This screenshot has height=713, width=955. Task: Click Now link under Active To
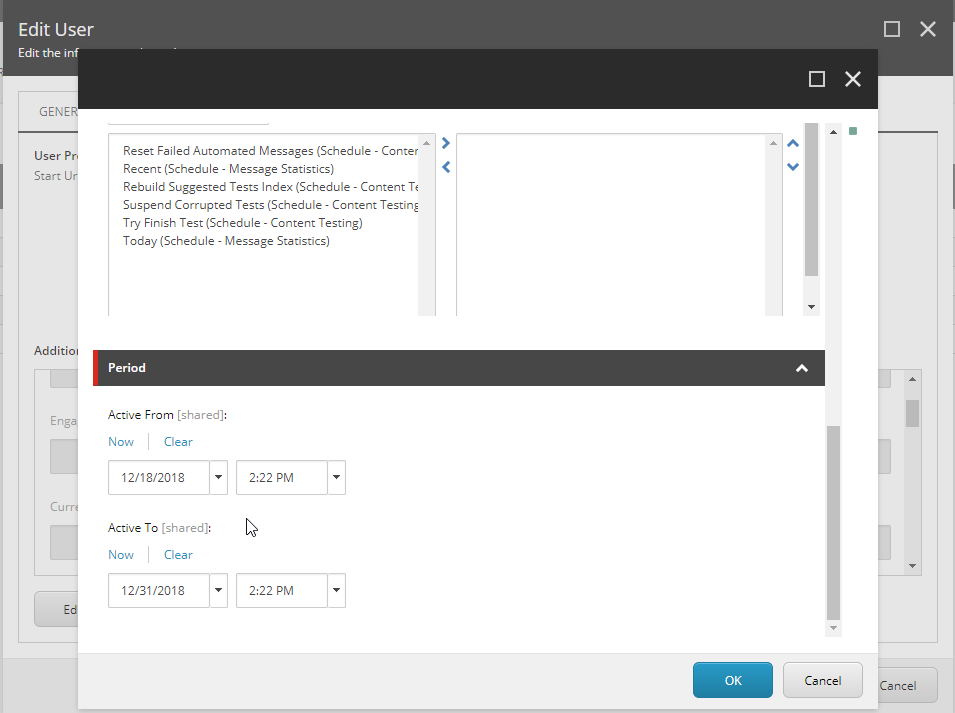coord(121,555)
